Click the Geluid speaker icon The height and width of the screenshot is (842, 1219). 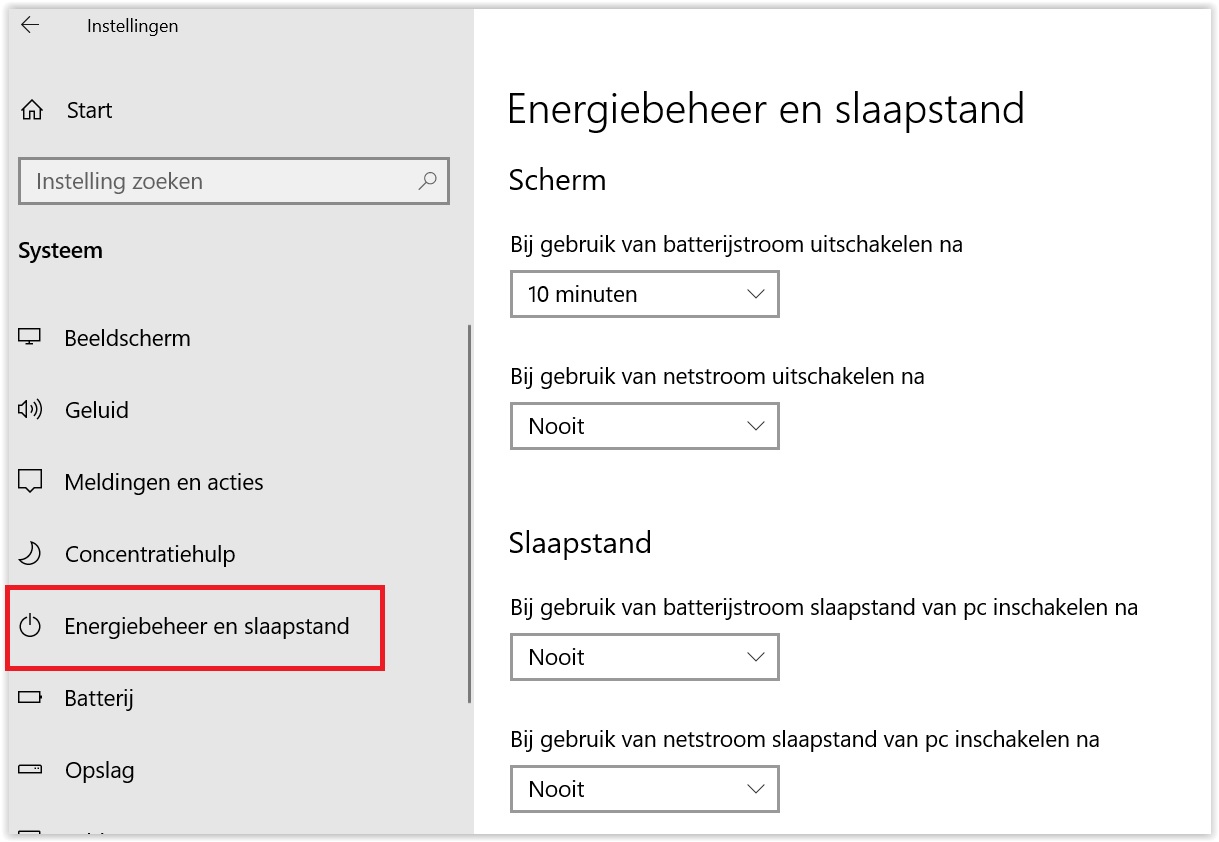30,410
